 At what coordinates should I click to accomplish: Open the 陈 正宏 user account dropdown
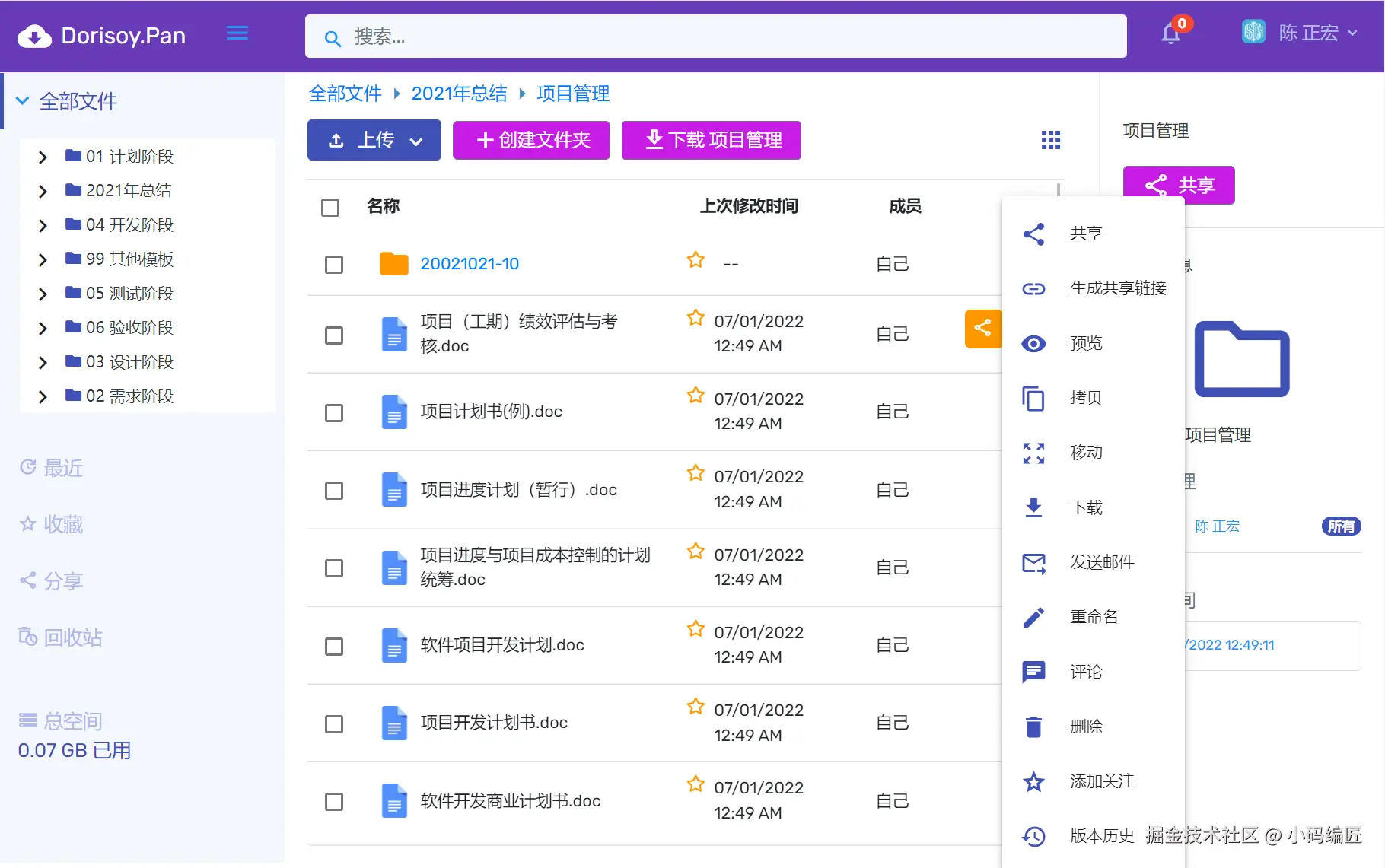point(1300,33)
